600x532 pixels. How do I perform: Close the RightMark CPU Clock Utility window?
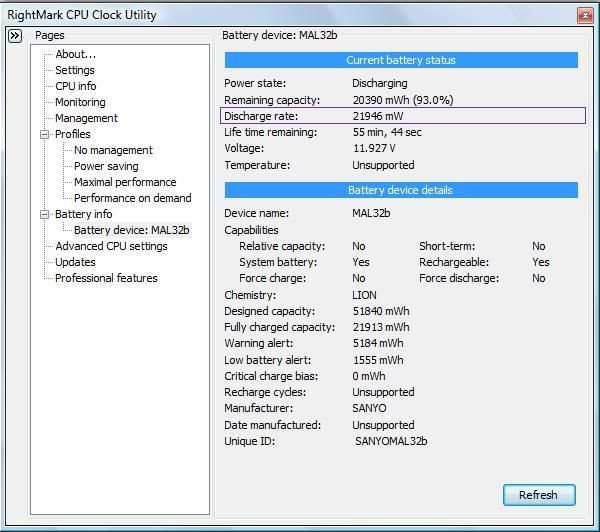tap(585, 15)
